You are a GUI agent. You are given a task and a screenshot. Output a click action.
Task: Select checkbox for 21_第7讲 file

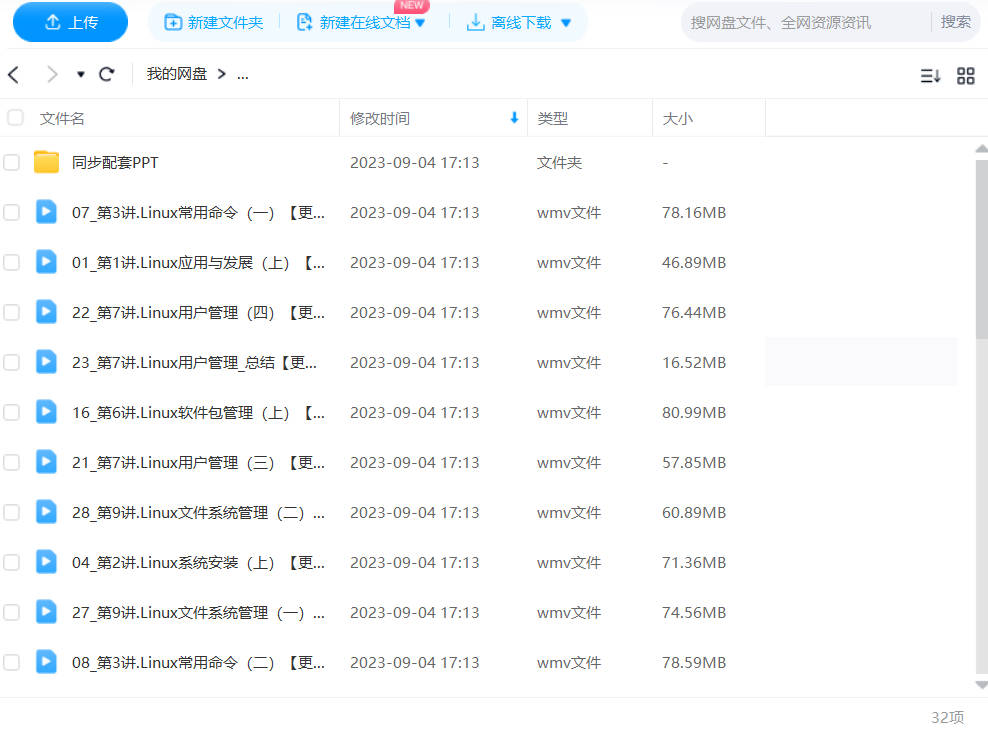[x=11, y=463]
